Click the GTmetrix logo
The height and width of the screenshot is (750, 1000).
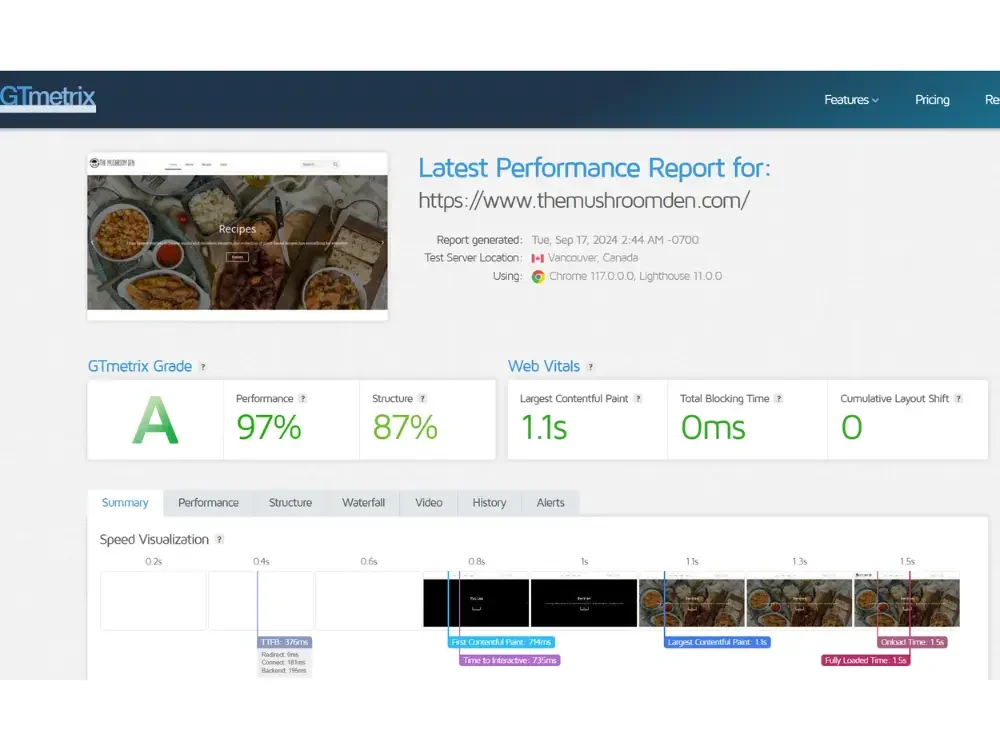(47, 98)
